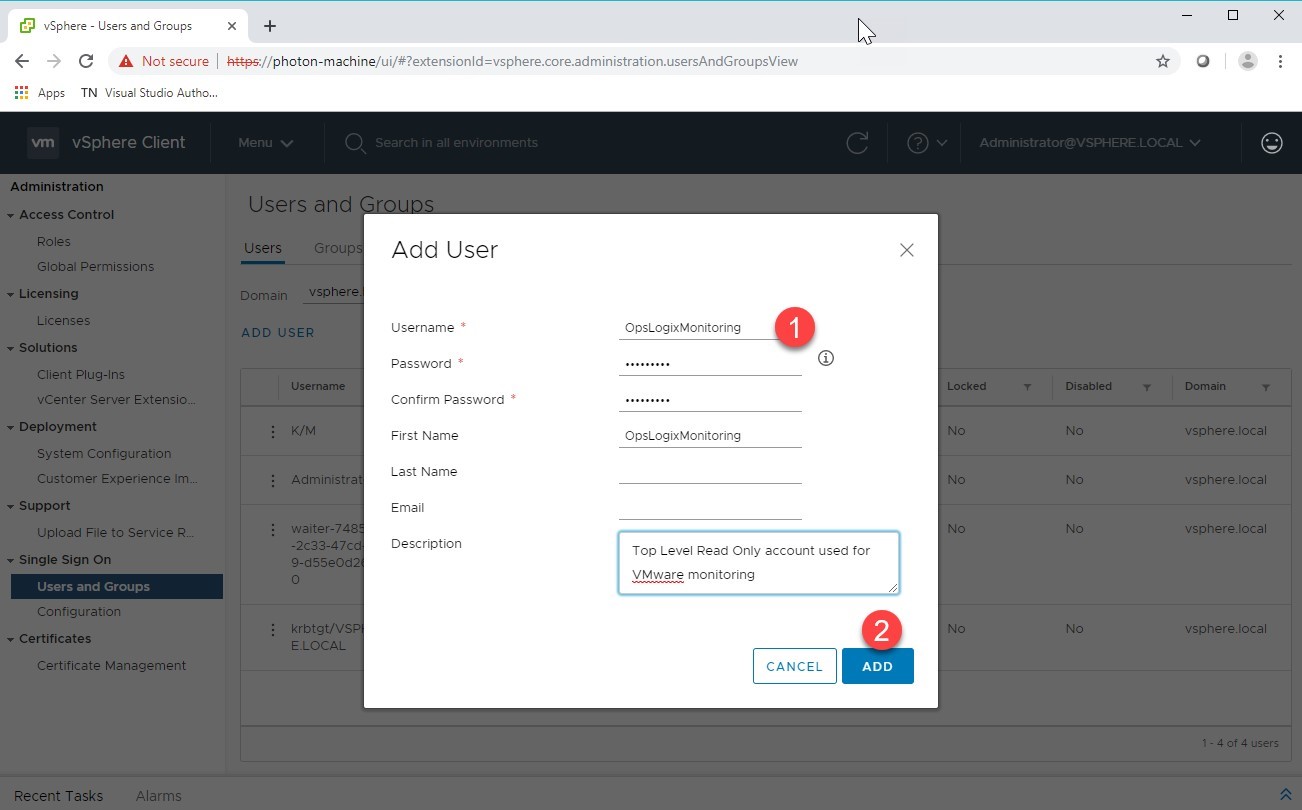Select Global Permissions in the sidebar
1302x810 pixels.
(95, 266)
